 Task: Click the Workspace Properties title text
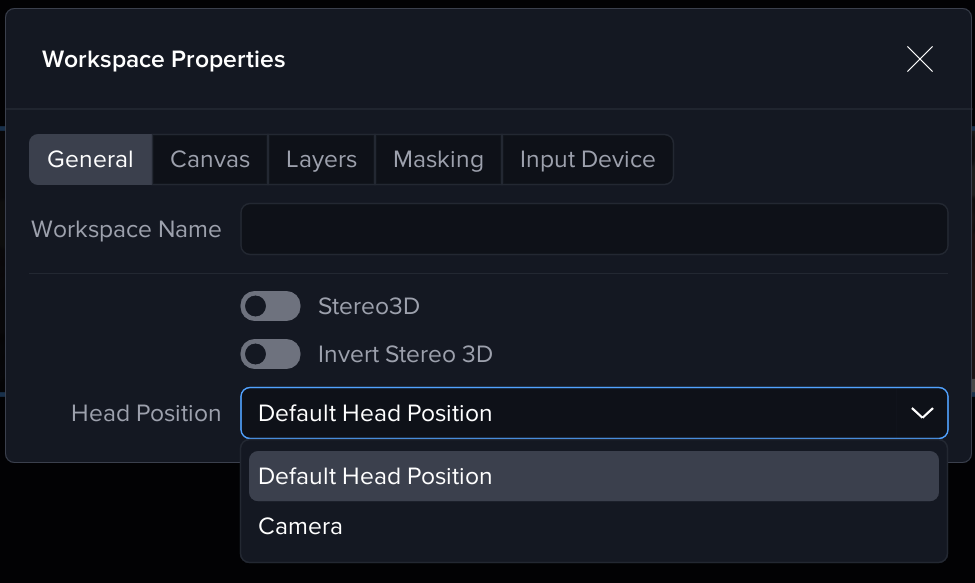pos(163,60)
